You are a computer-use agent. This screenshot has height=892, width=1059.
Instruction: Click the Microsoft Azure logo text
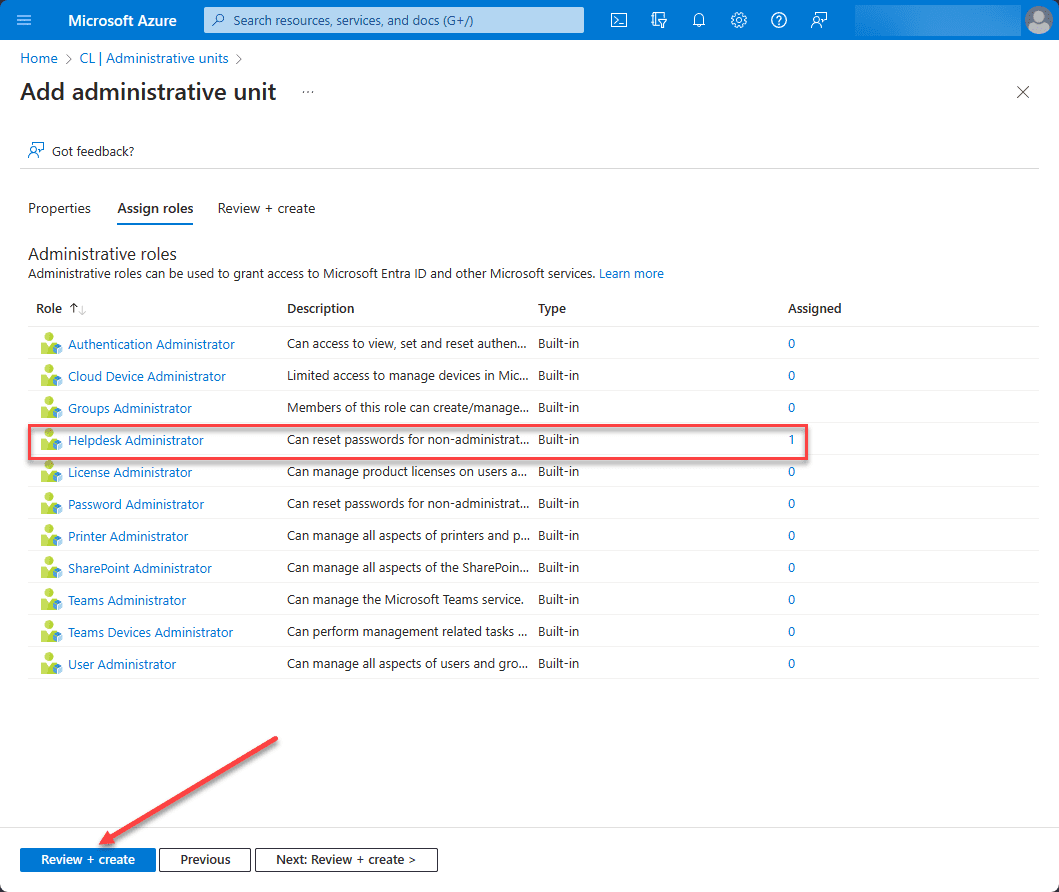point(122,20)
